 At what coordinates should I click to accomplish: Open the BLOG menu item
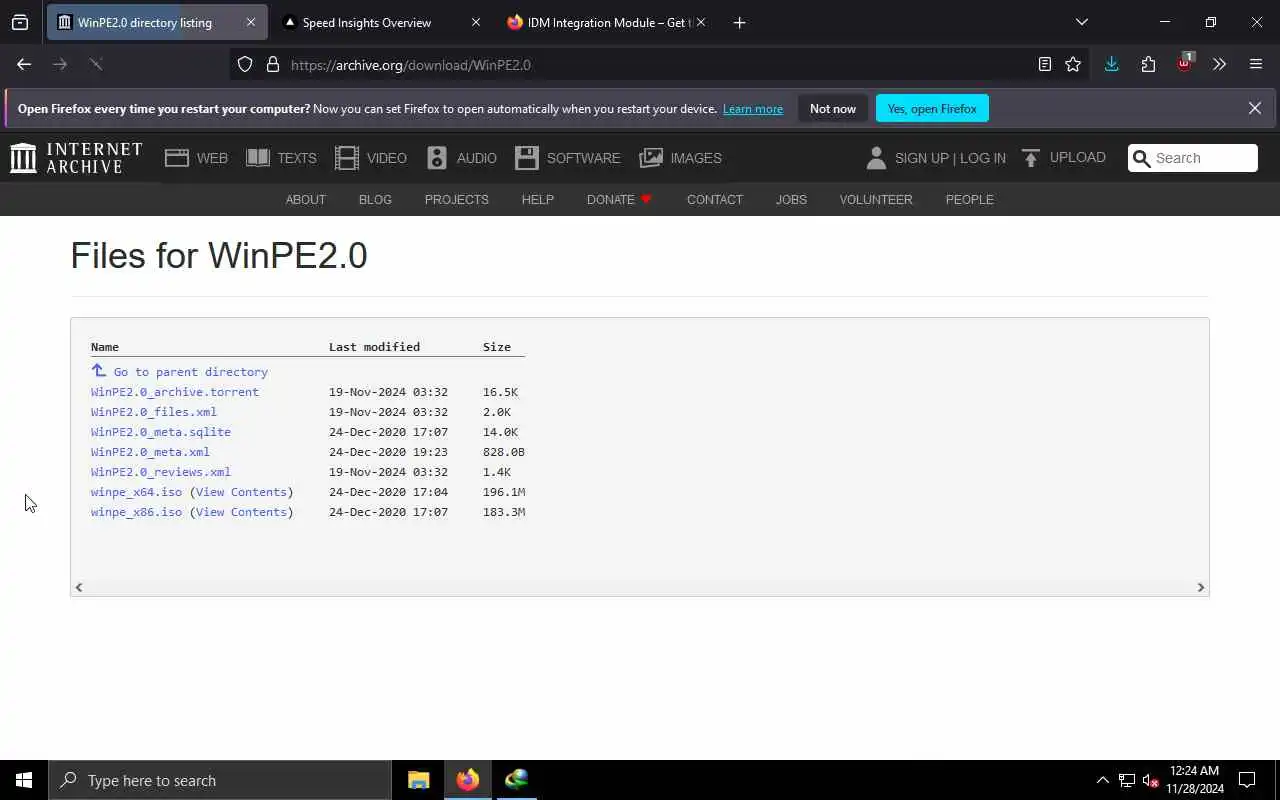(x=375, y=199)
